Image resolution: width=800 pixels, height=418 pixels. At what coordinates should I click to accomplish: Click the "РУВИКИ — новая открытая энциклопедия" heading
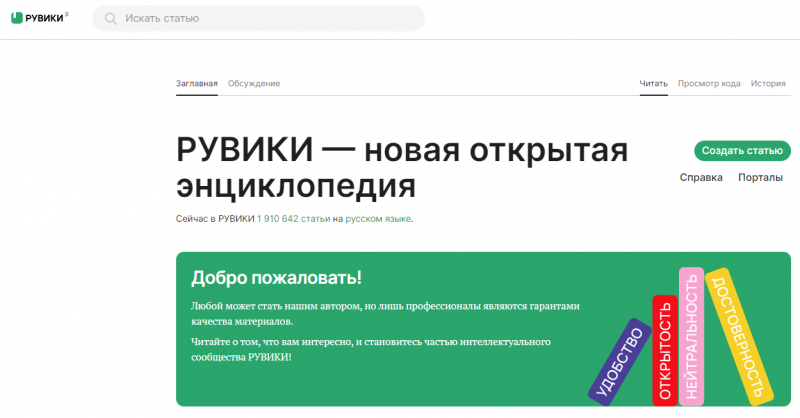(402, 168)
